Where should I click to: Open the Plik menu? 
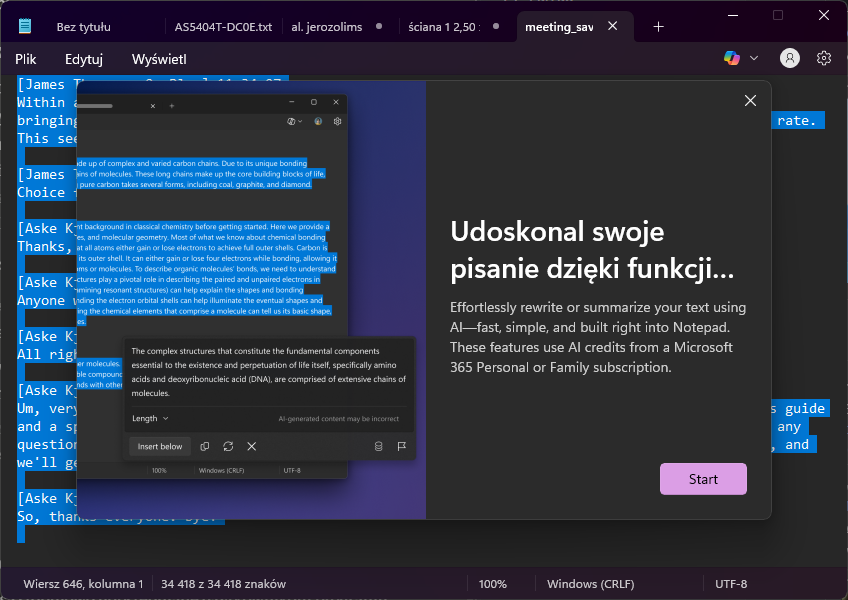pos(26,59)
